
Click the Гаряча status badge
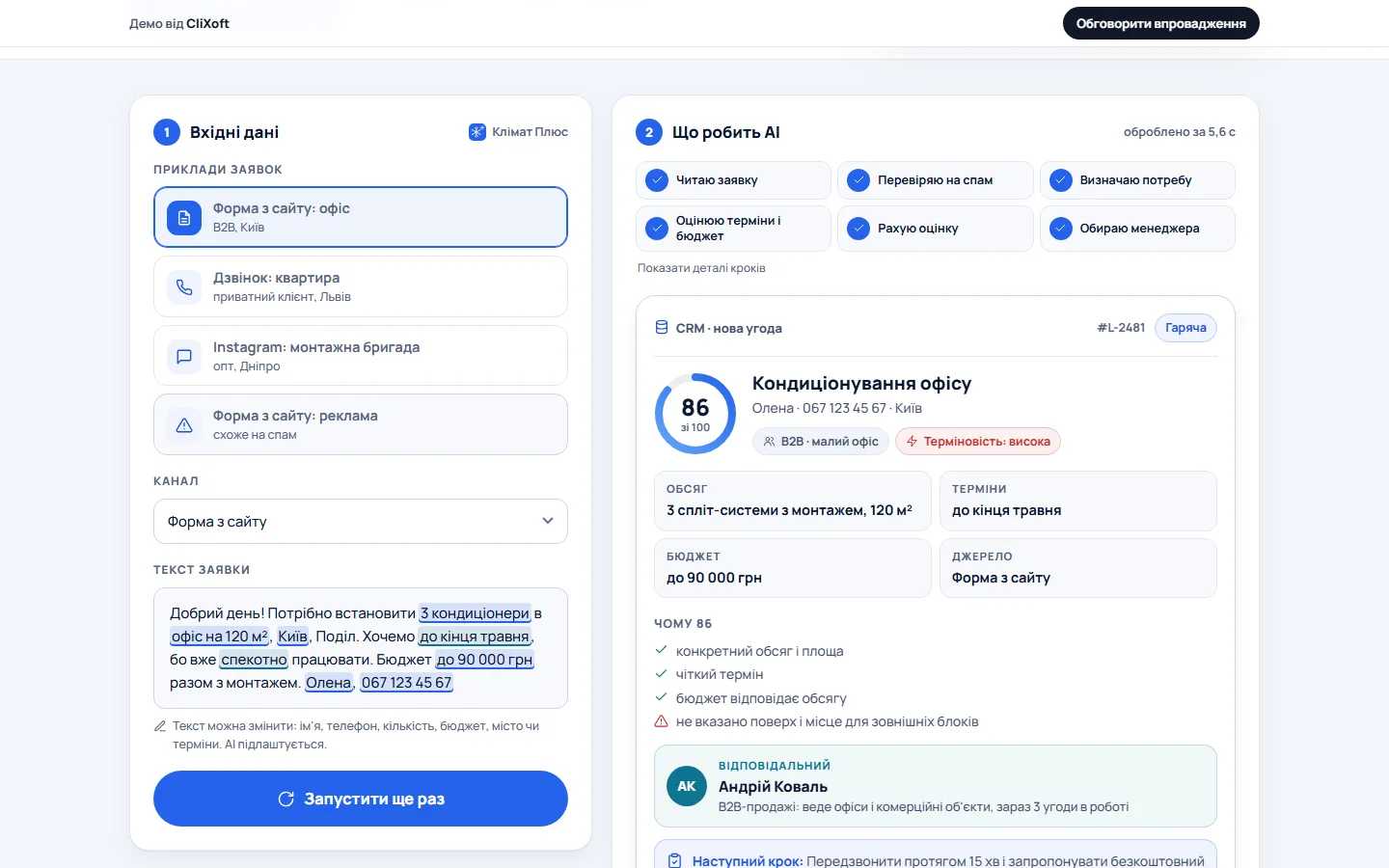1185,328
